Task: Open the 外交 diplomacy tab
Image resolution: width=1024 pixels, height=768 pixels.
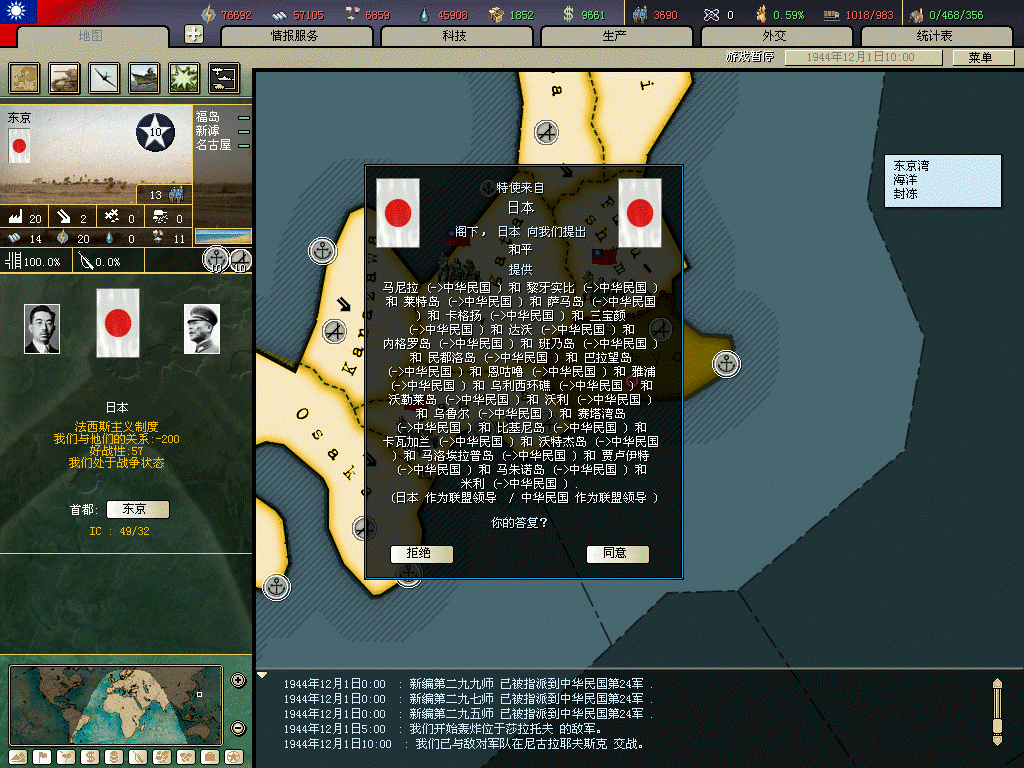Action: 775,36
